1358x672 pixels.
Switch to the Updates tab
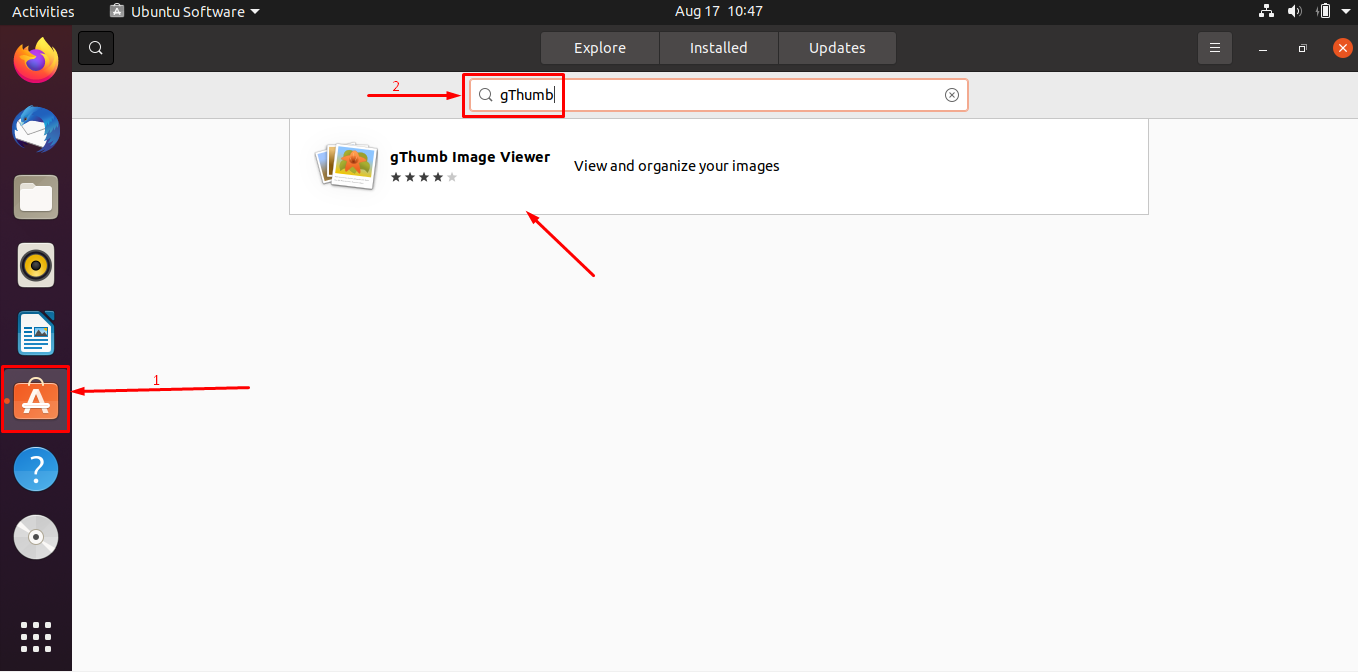click(837, 47)
